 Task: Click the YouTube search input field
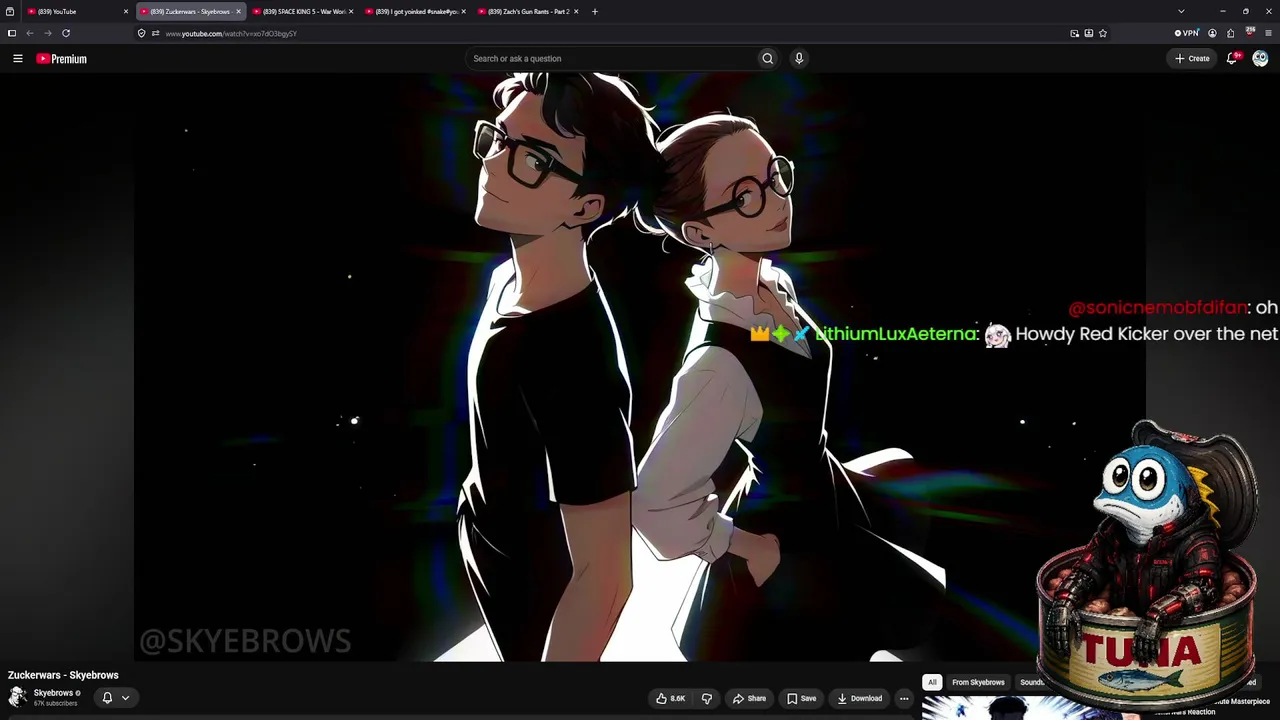[612, 58]
